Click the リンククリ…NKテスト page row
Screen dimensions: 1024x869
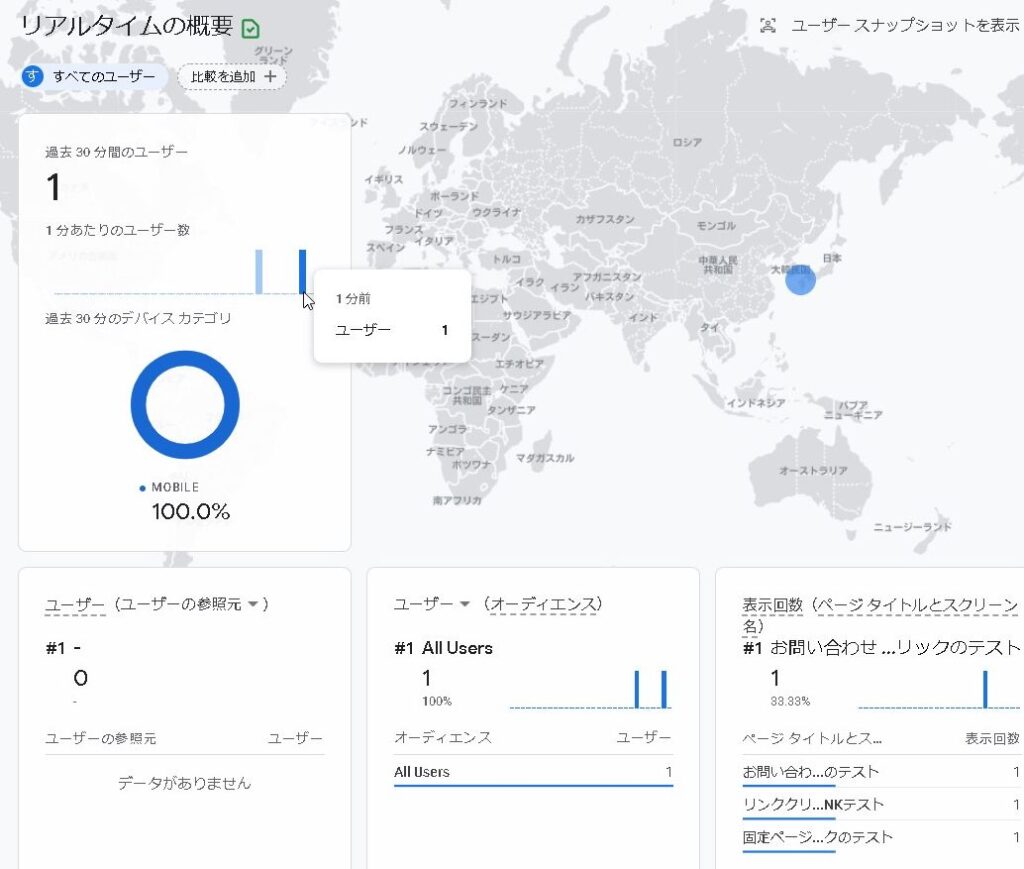[x=813, y=805]
